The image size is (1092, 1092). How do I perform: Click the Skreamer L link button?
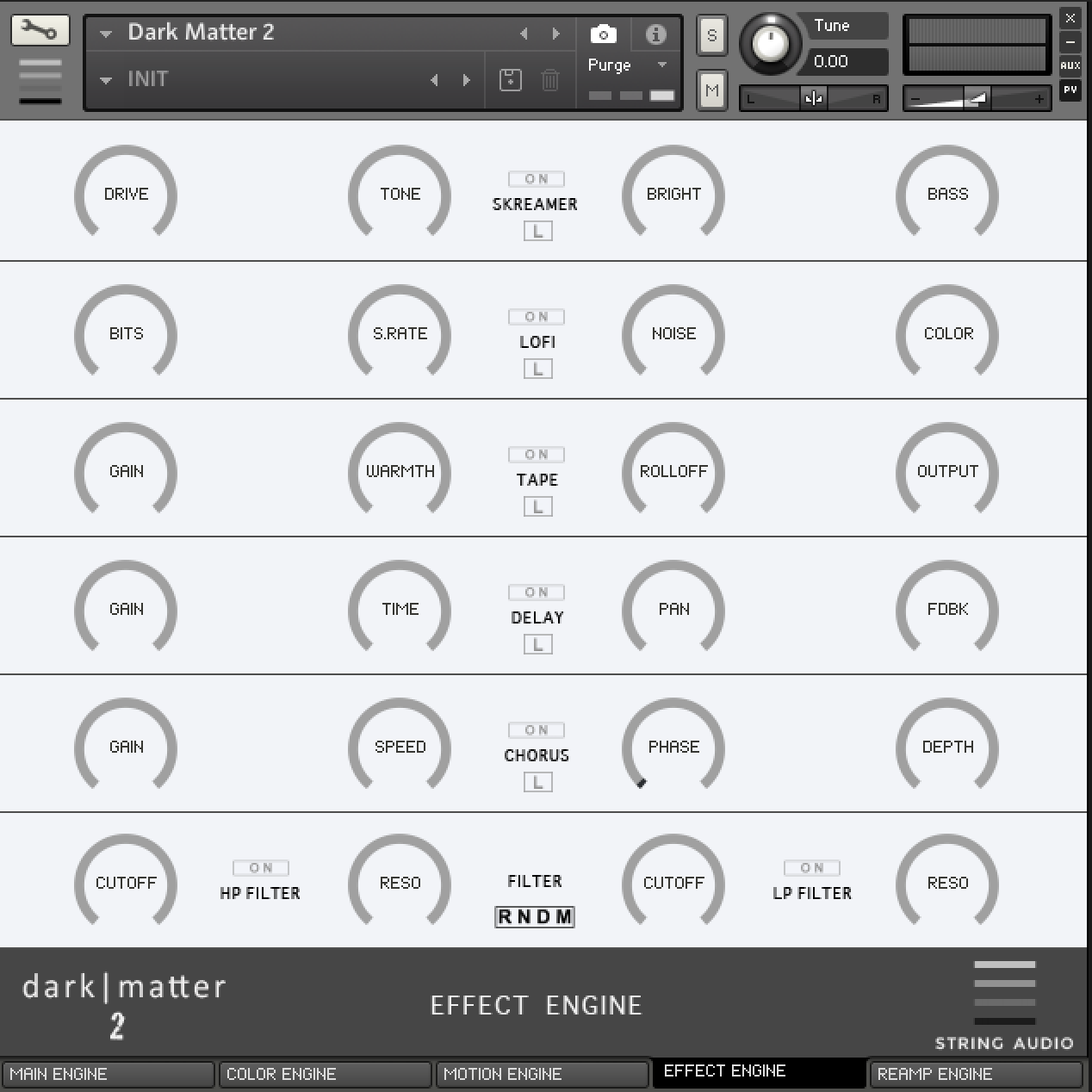[x=537, y=231]
